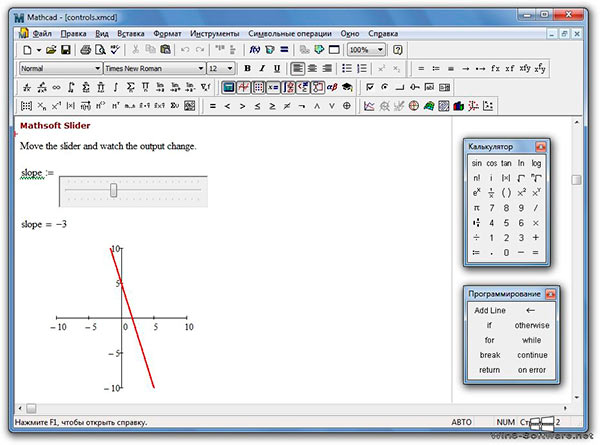The height and width of the screenshot is (445, 600).
Task: Toggle Bold text formatting
Action: 247,68
